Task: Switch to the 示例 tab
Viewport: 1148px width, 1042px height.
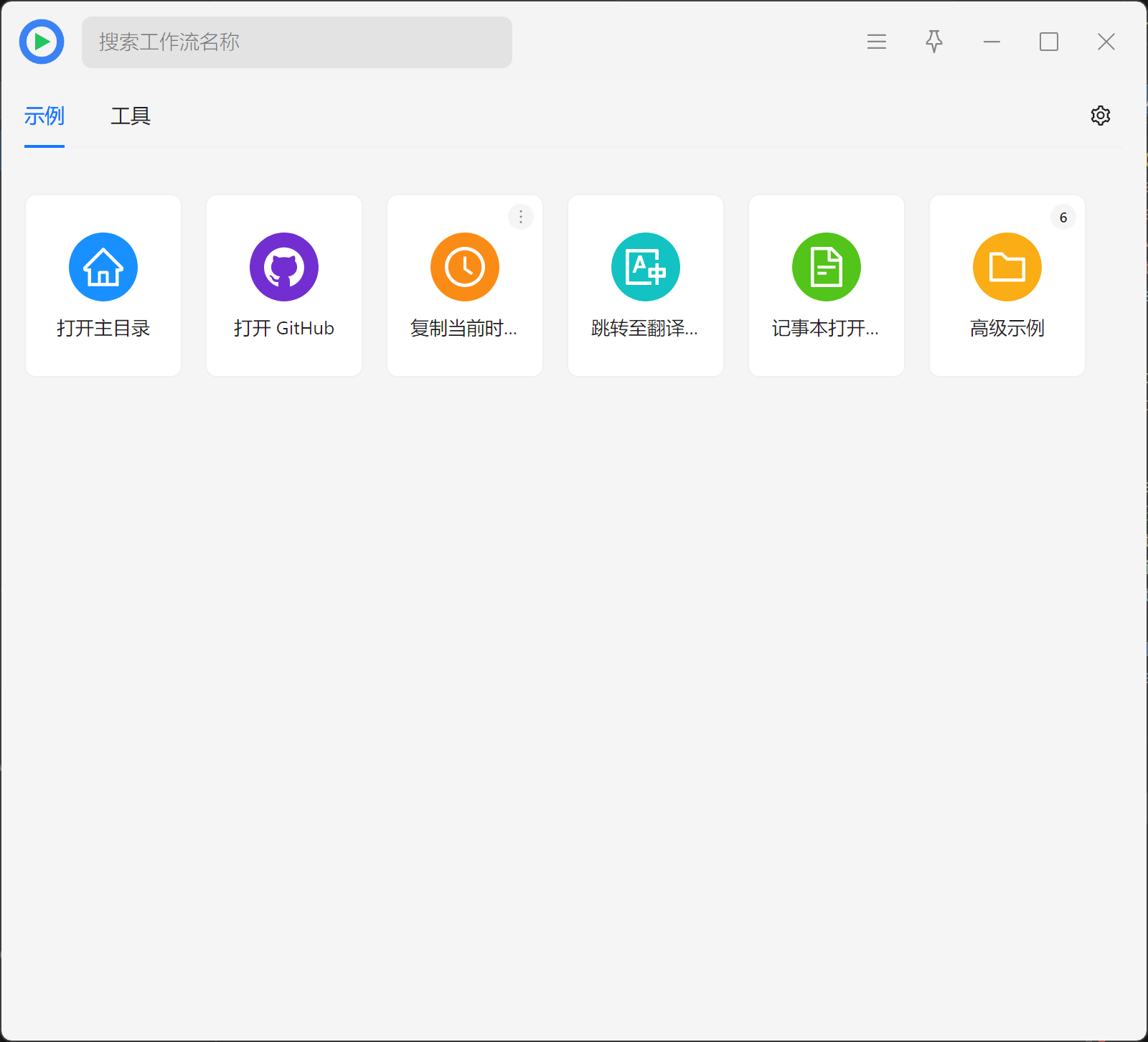Action: point(44,116)
